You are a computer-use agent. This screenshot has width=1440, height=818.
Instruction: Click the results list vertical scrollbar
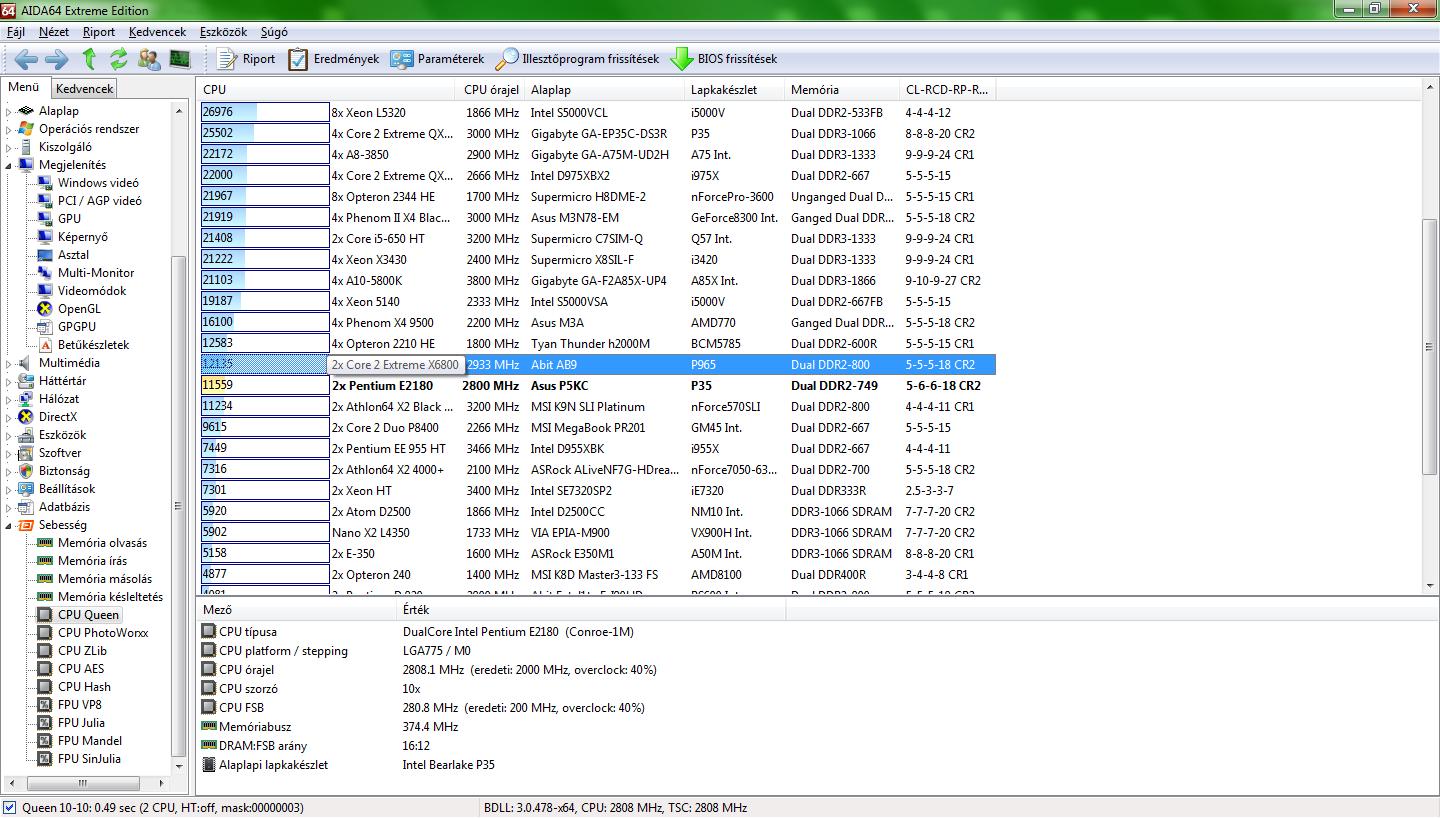(x=1430, y=345)
